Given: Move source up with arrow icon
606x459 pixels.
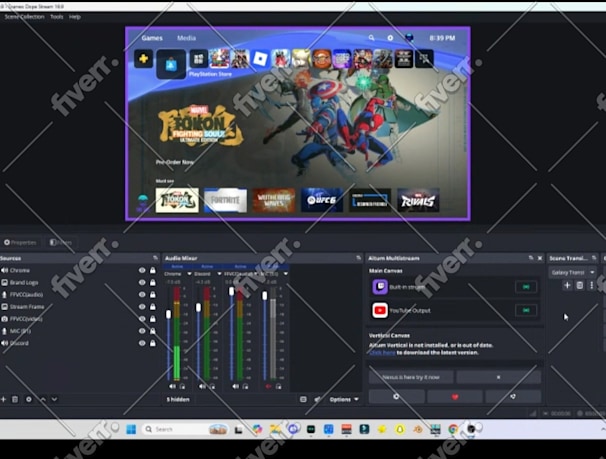Looking at the screenshot, I should click(x=43, y=399).
